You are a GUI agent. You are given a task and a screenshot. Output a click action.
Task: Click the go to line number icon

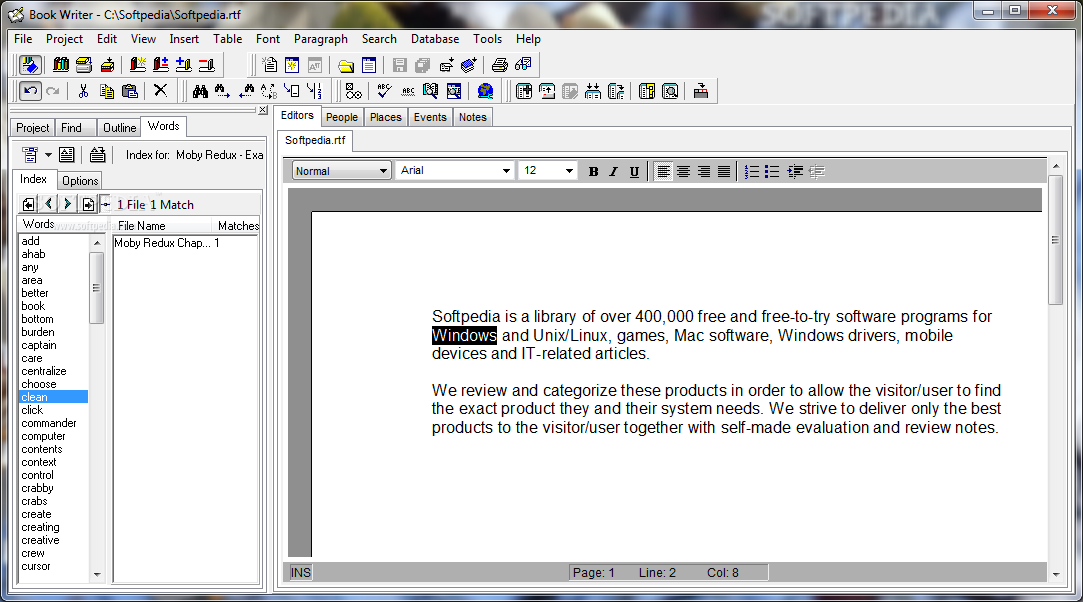314,91
